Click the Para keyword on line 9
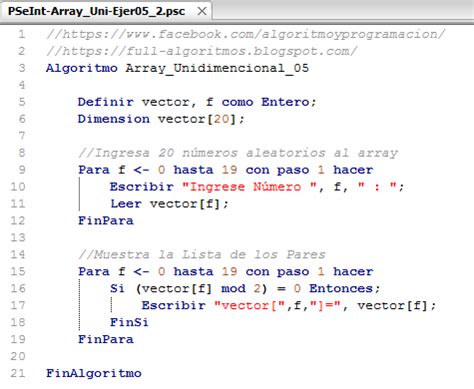 point(94,170)
